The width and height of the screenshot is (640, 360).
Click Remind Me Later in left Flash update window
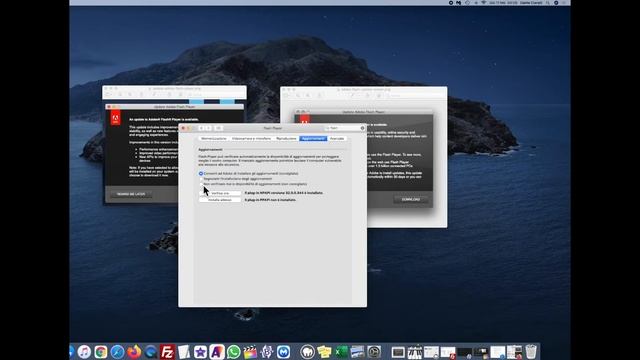coord(131,194)
